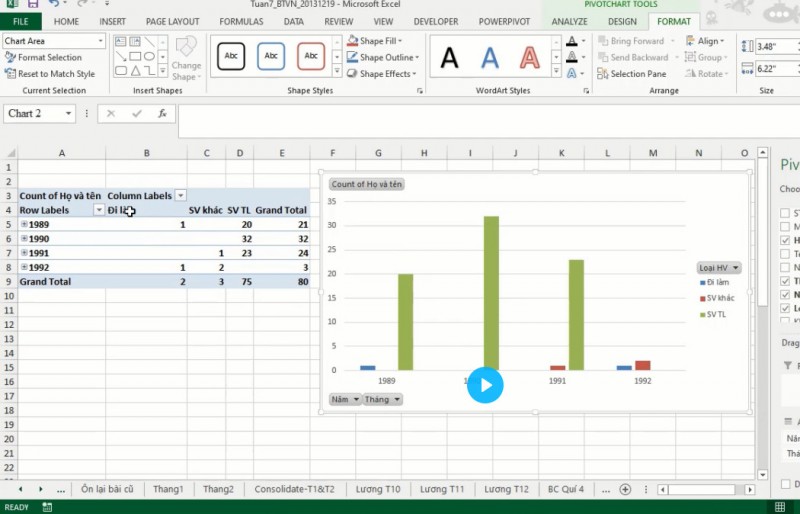Click the Shape Outline pen icon

point(352,57)
